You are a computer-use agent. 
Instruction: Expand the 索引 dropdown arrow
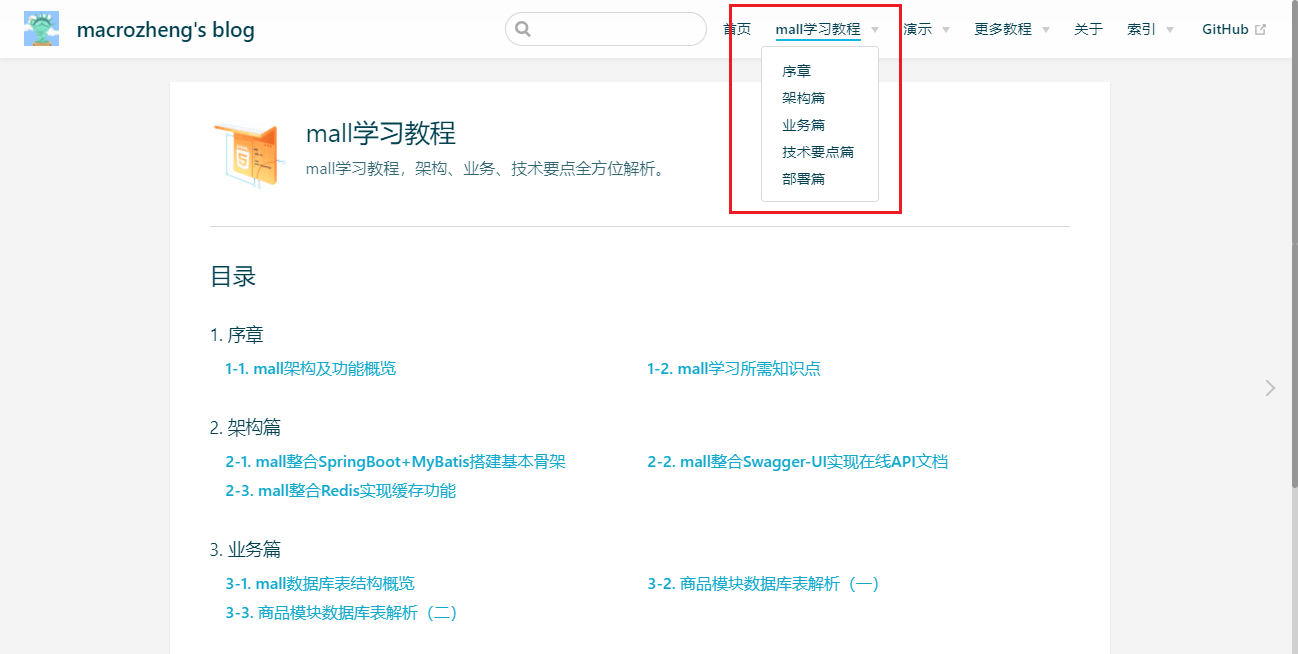pyautogui.click(x=1170, y=30)
